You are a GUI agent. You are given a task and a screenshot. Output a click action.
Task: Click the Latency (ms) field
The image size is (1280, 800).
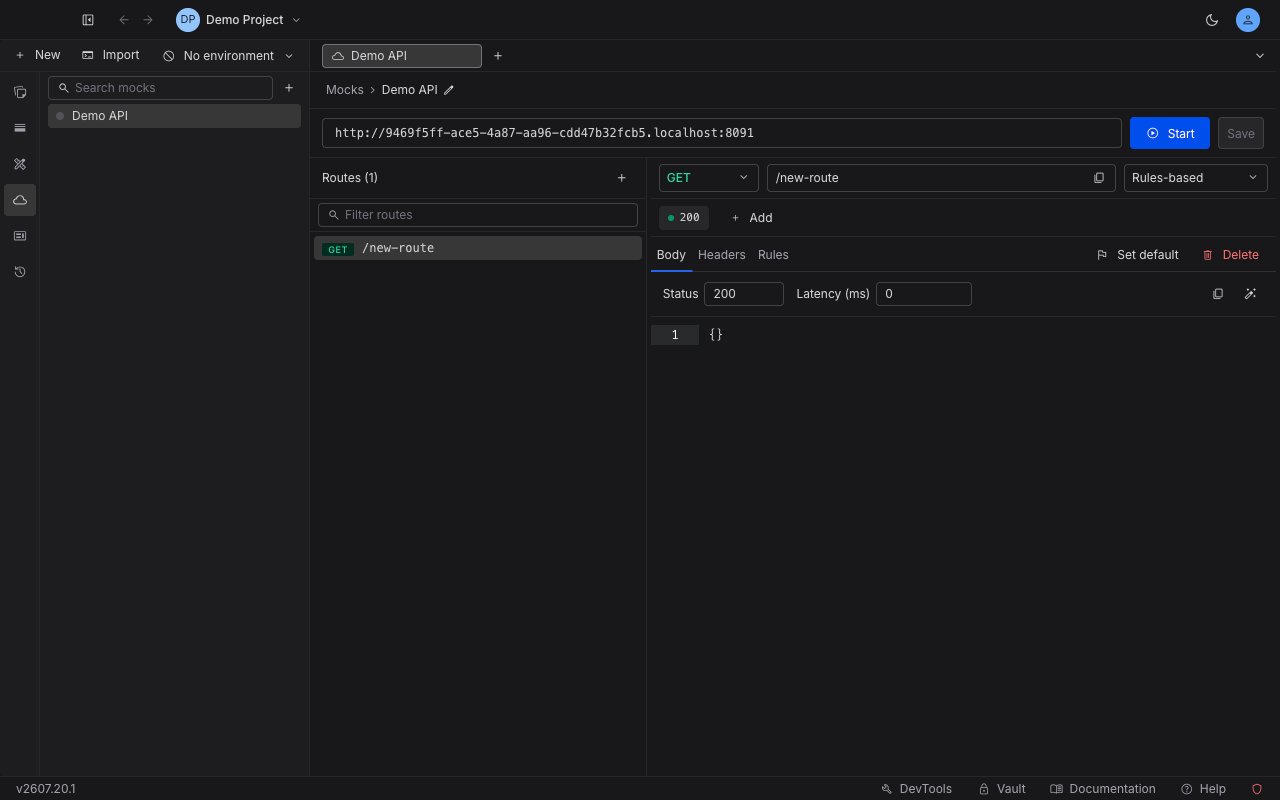click(x=924, y=294)
